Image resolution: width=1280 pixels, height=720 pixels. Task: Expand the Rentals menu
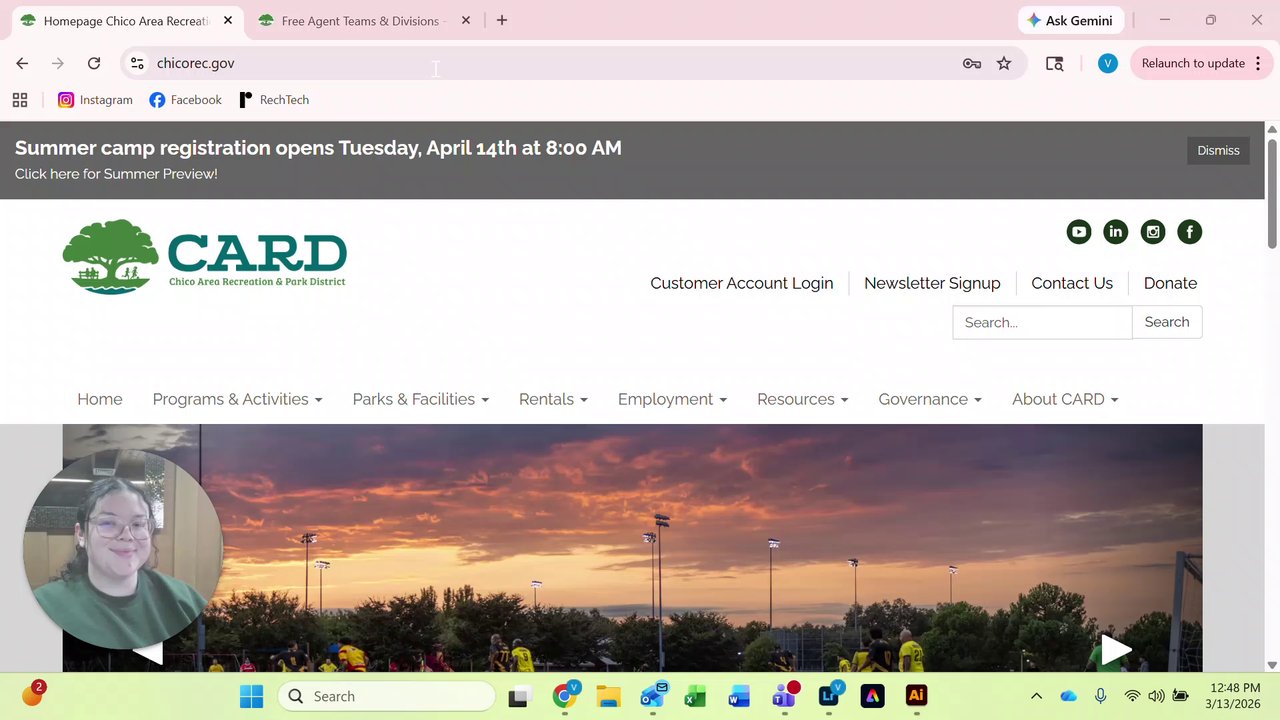click(x=553, y=399)
